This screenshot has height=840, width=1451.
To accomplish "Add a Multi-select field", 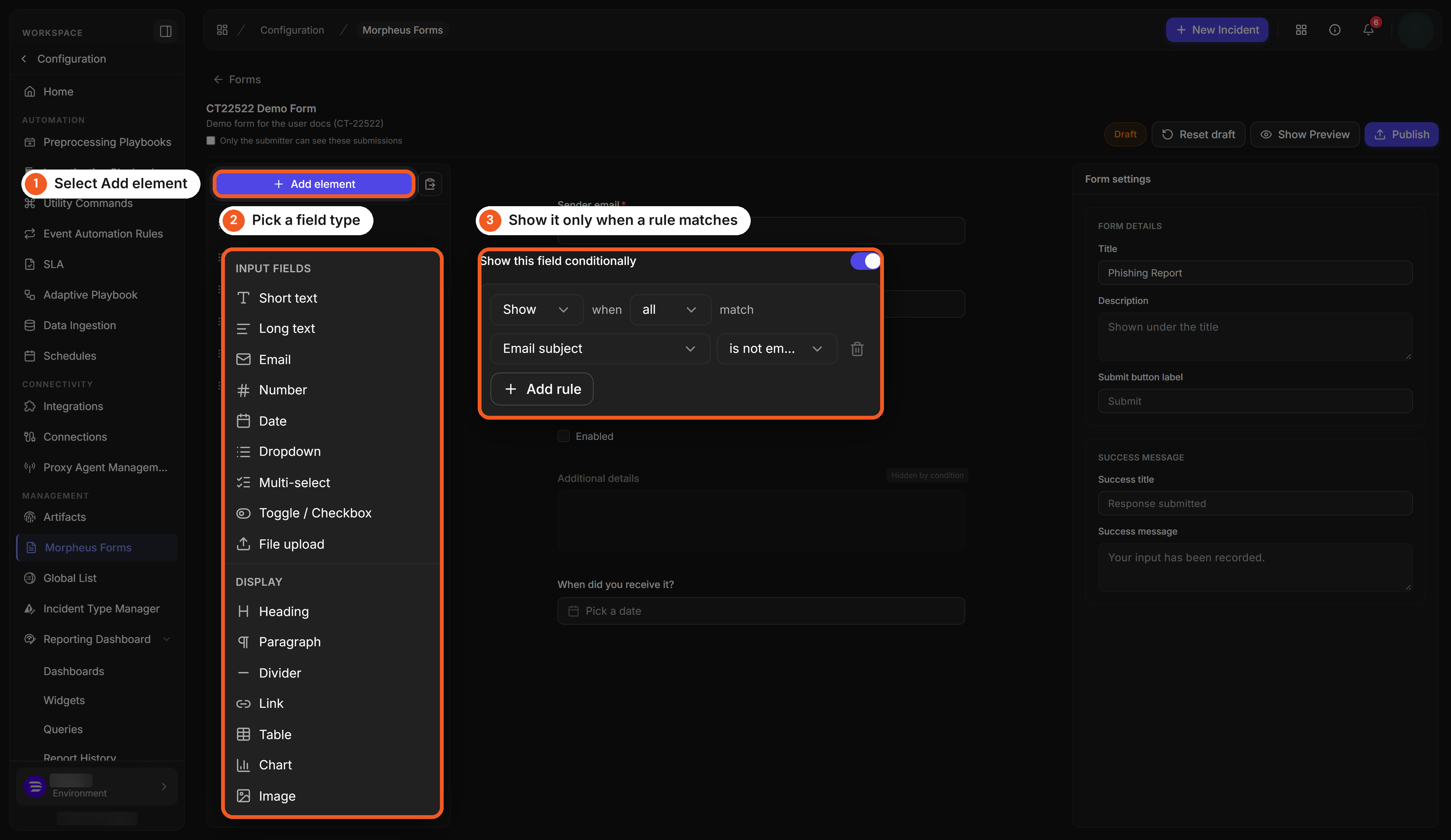I will tap(332, 483).
